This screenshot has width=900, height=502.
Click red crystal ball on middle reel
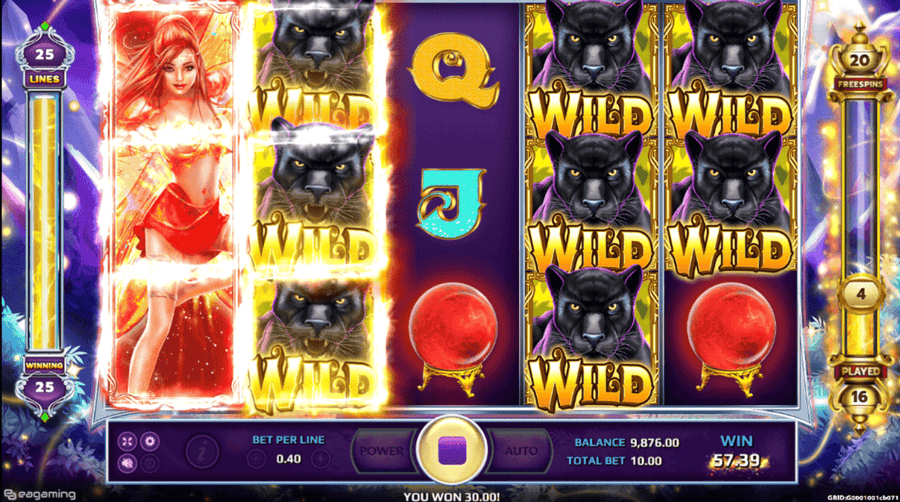453,337
